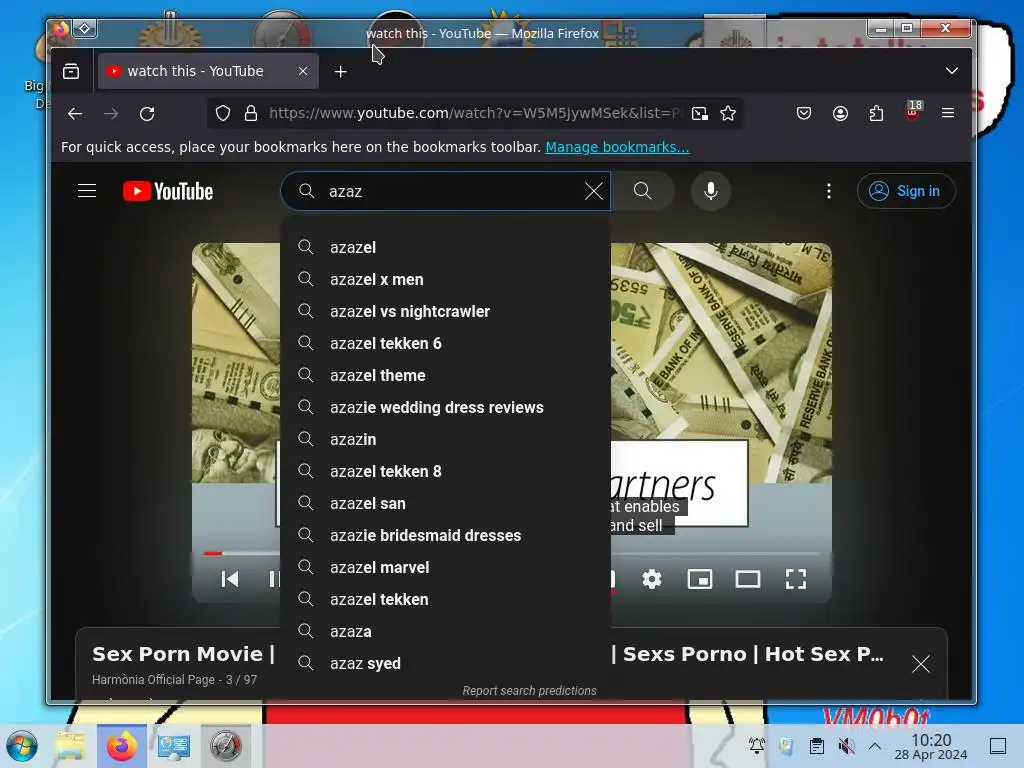Viewport: 1024px width, 768px height.
Task: Open Firefox View tab icon
Action: (71, 71)
